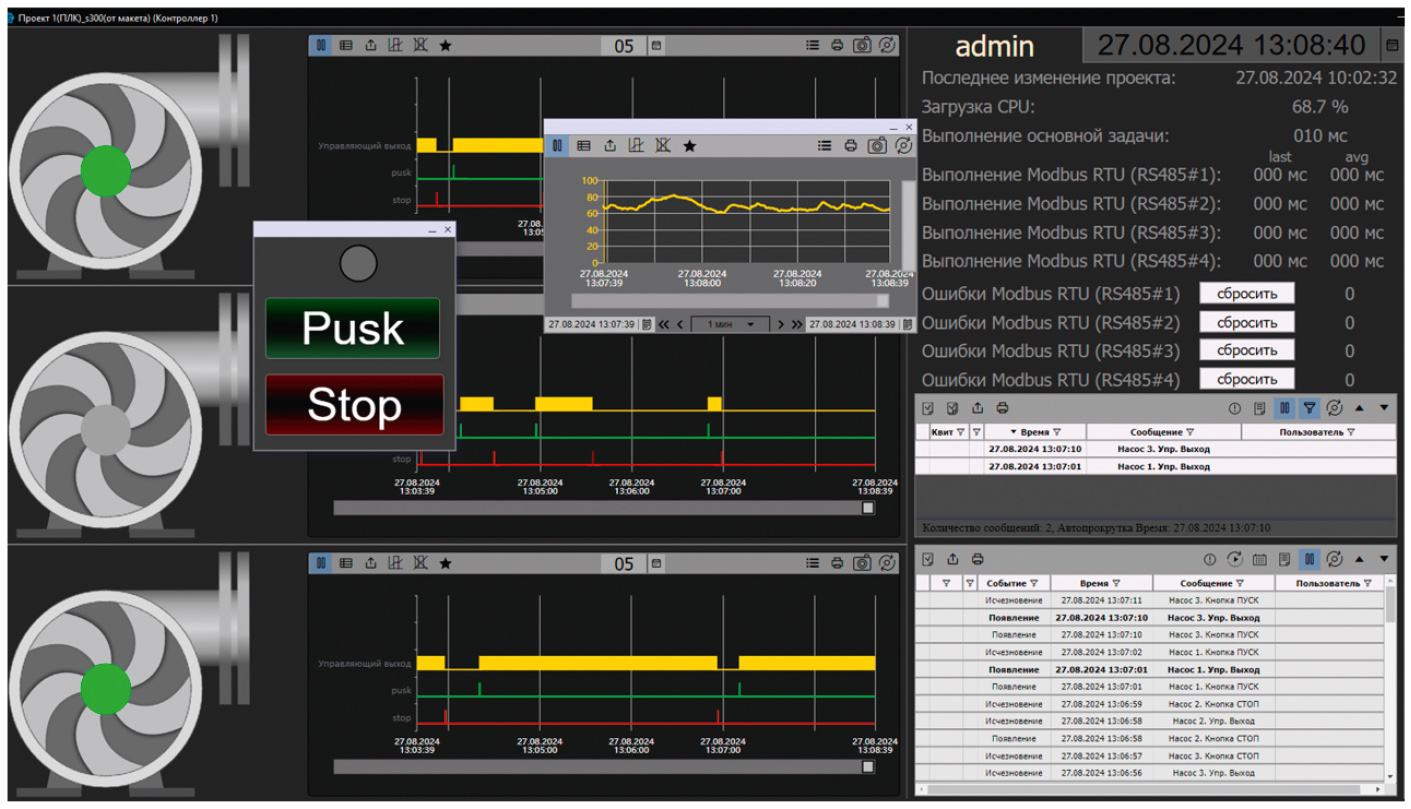Viewport: 1411px width, 809px height.
Task: Open table view in popup trend window
Action: tap(583, 146)
